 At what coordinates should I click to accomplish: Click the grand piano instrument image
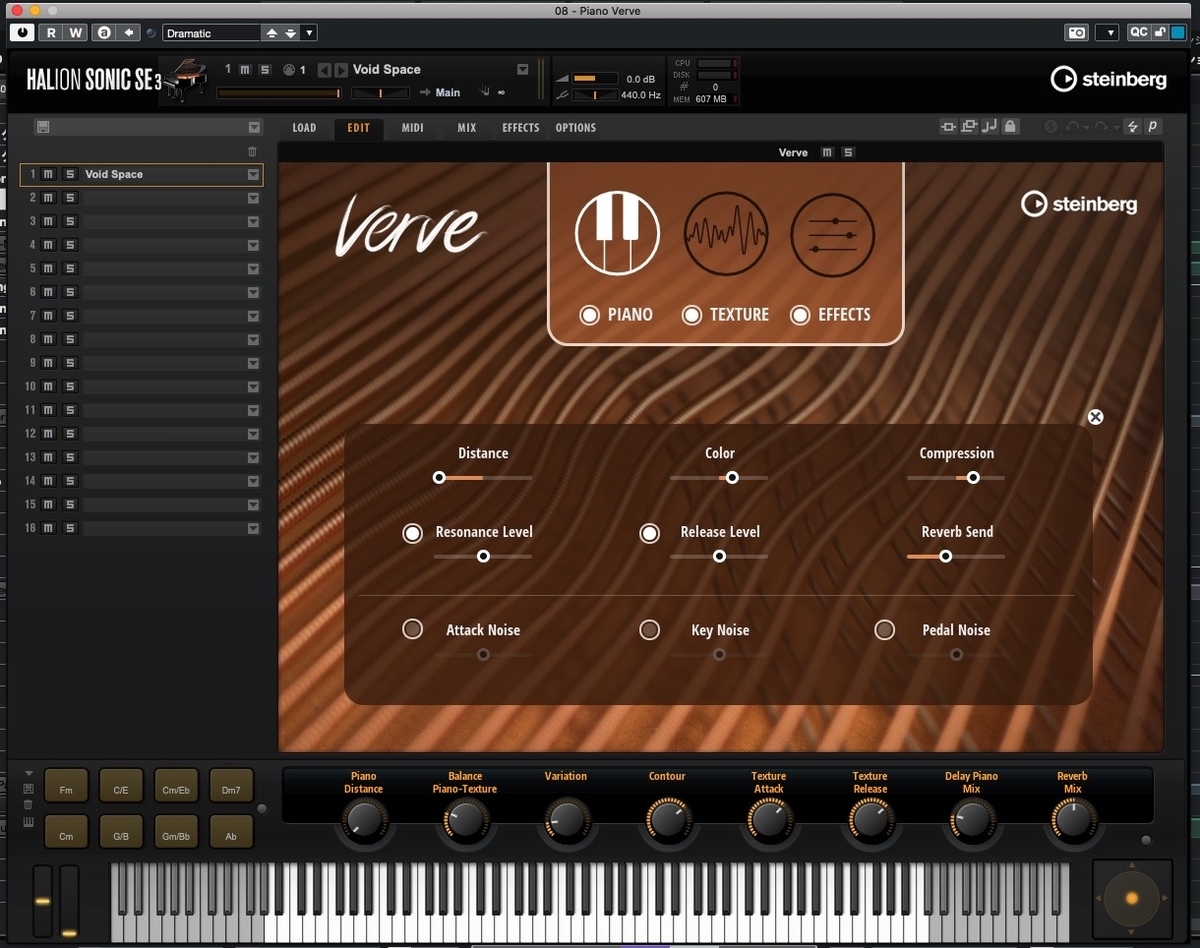coord(186,79)
